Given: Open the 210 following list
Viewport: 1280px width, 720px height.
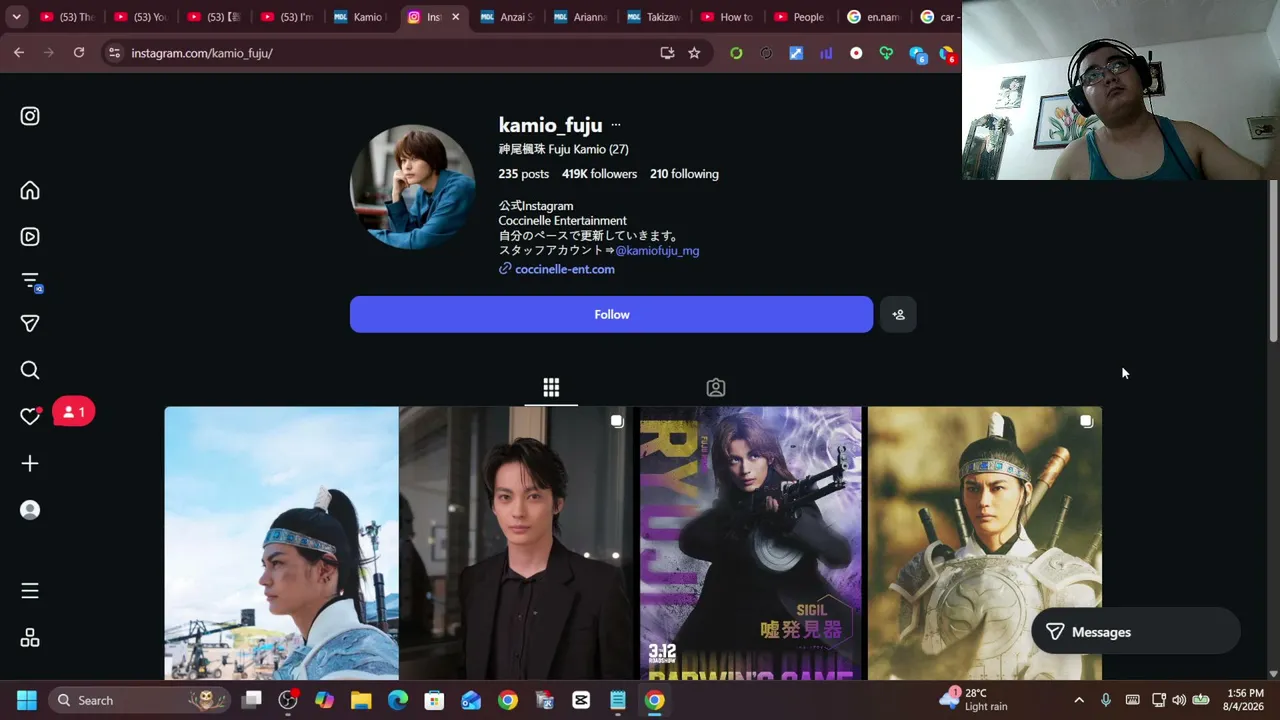Looking at the screenshot, I should click(x=684, y=174).
